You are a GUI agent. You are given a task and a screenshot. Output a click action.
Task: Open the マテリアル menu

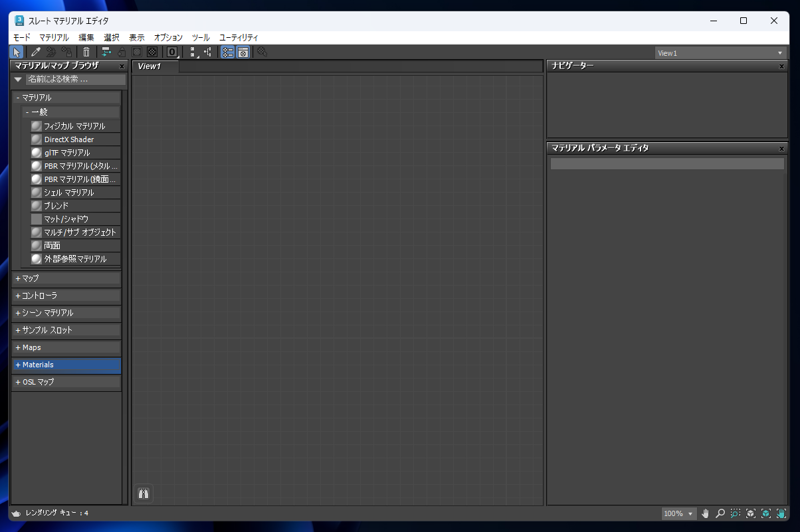click(x=54, y=37)
